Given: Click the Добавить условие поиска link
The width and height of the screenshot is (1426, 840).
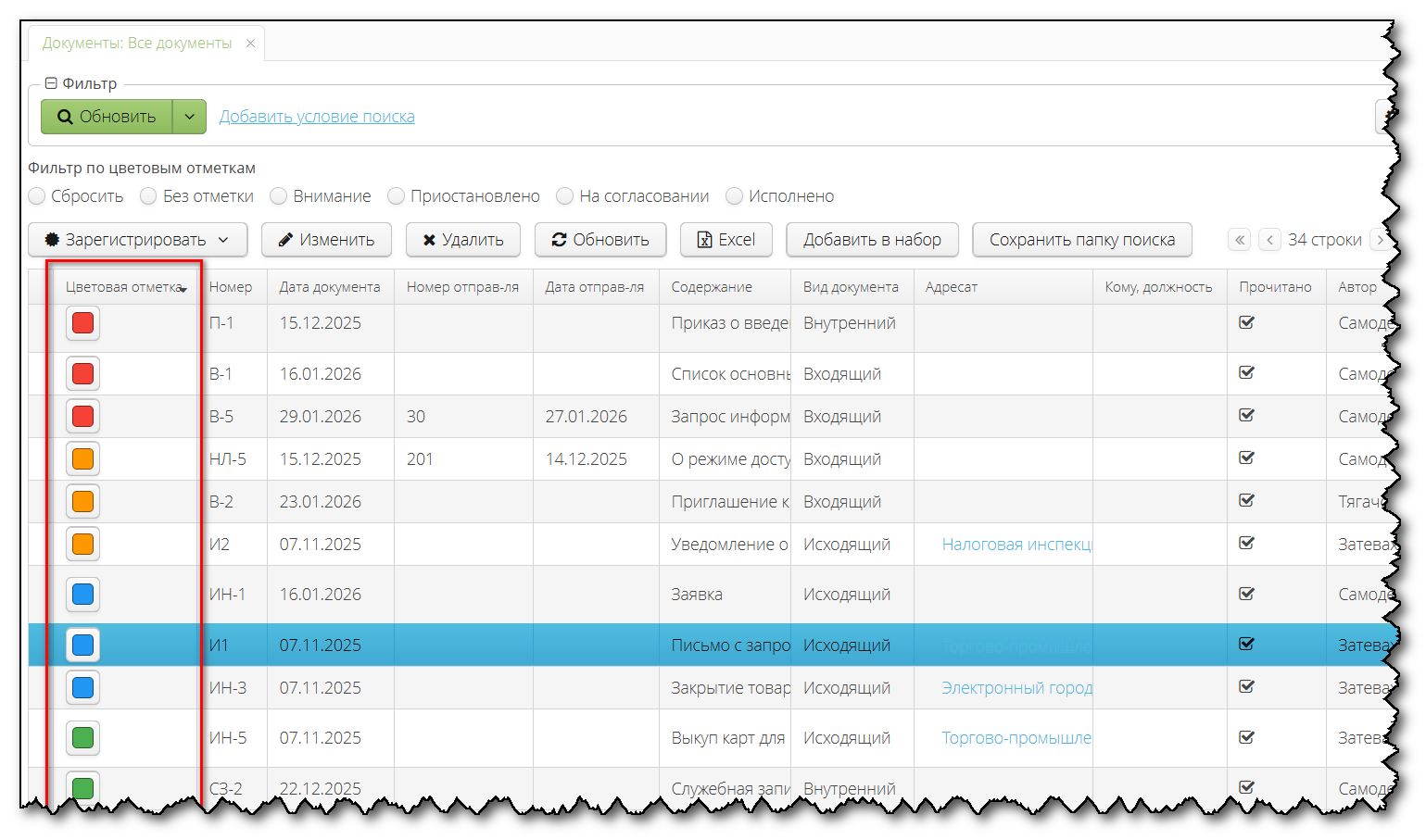Looking at the screenshot, I should coord(317,117).
